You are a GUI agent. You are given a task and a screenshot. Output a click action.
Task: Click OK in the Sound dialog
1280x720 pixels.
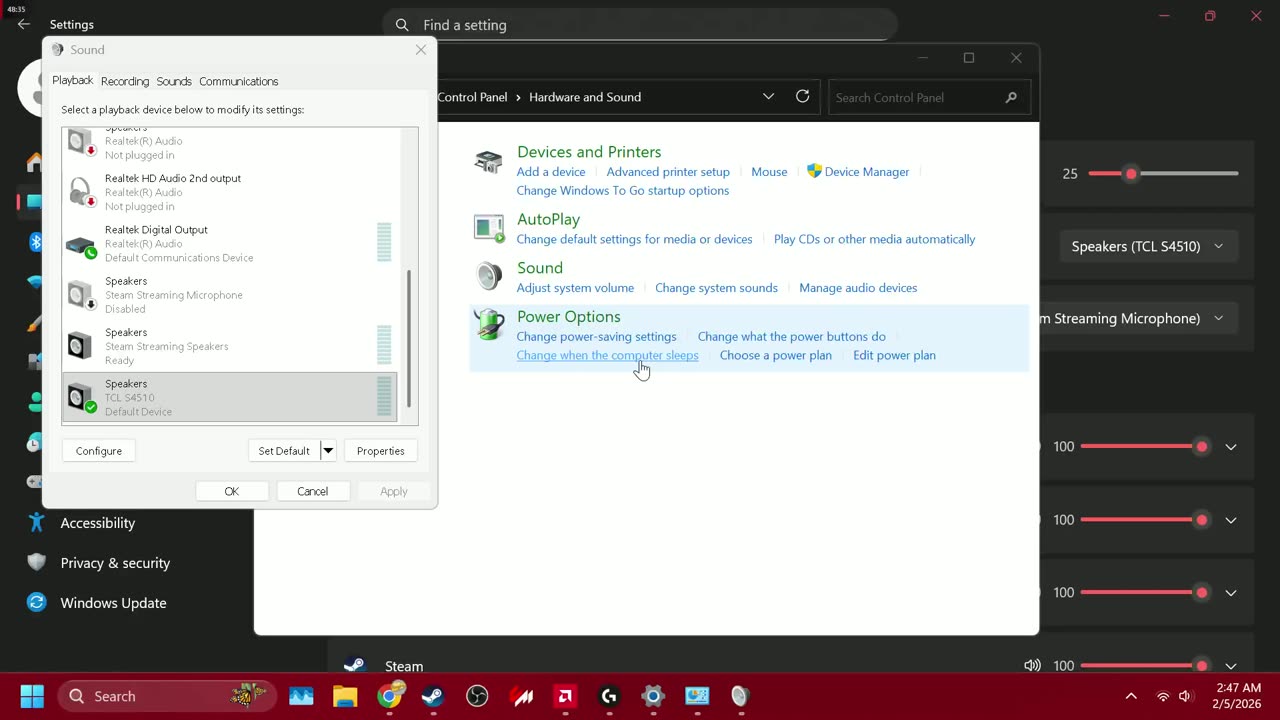232,491
